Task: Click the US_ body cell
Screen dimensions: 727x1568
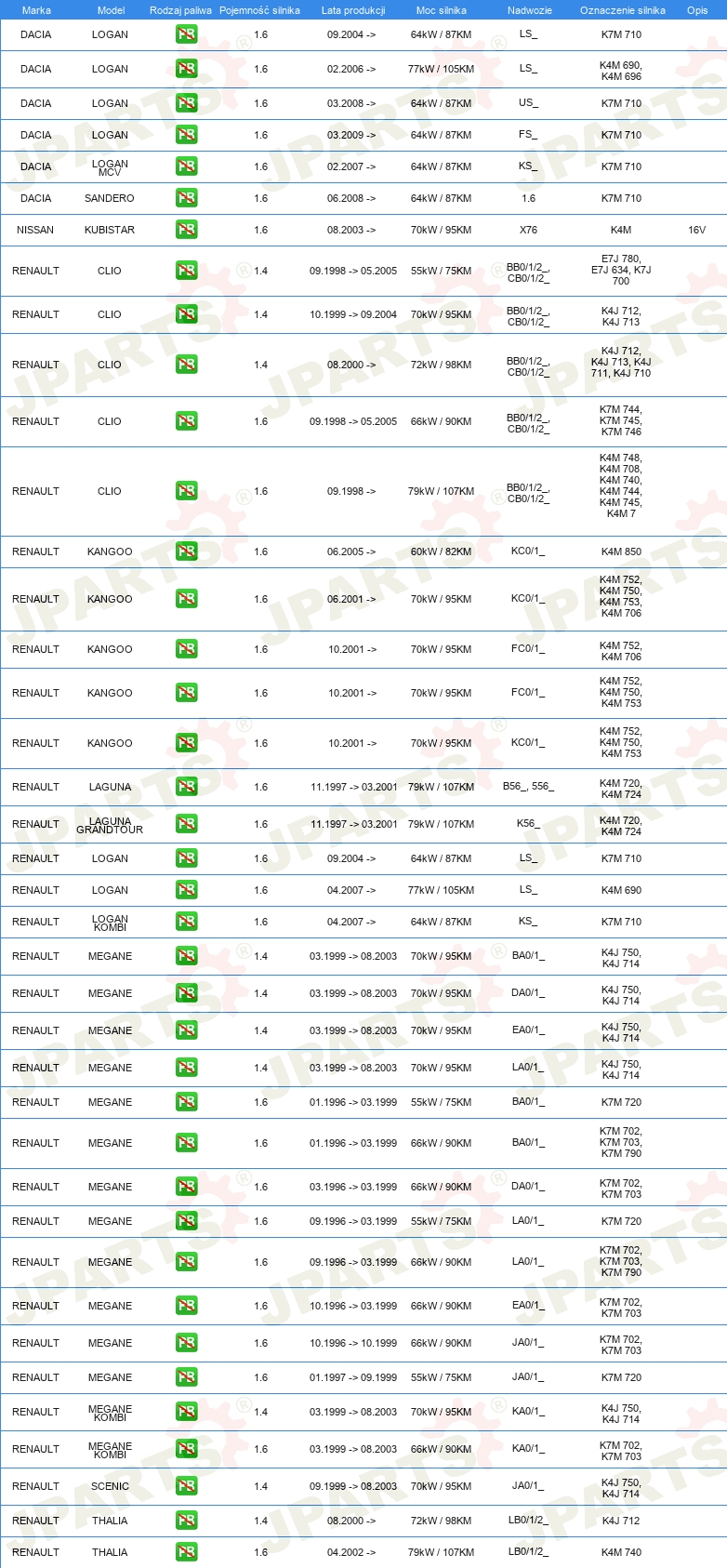Action: [528, 103]
